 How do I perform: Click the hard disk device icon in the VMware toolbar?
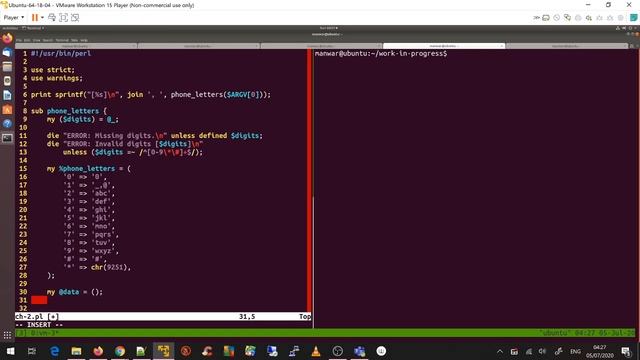[x=546, y=18]
